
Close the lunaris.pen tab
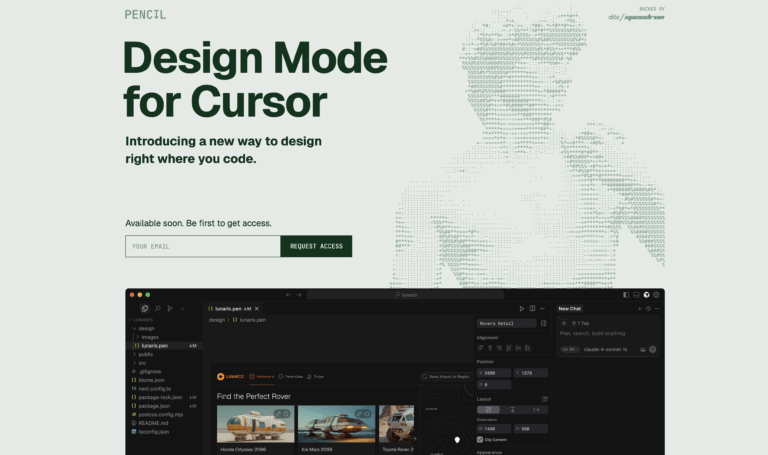[x=257, y=309]
